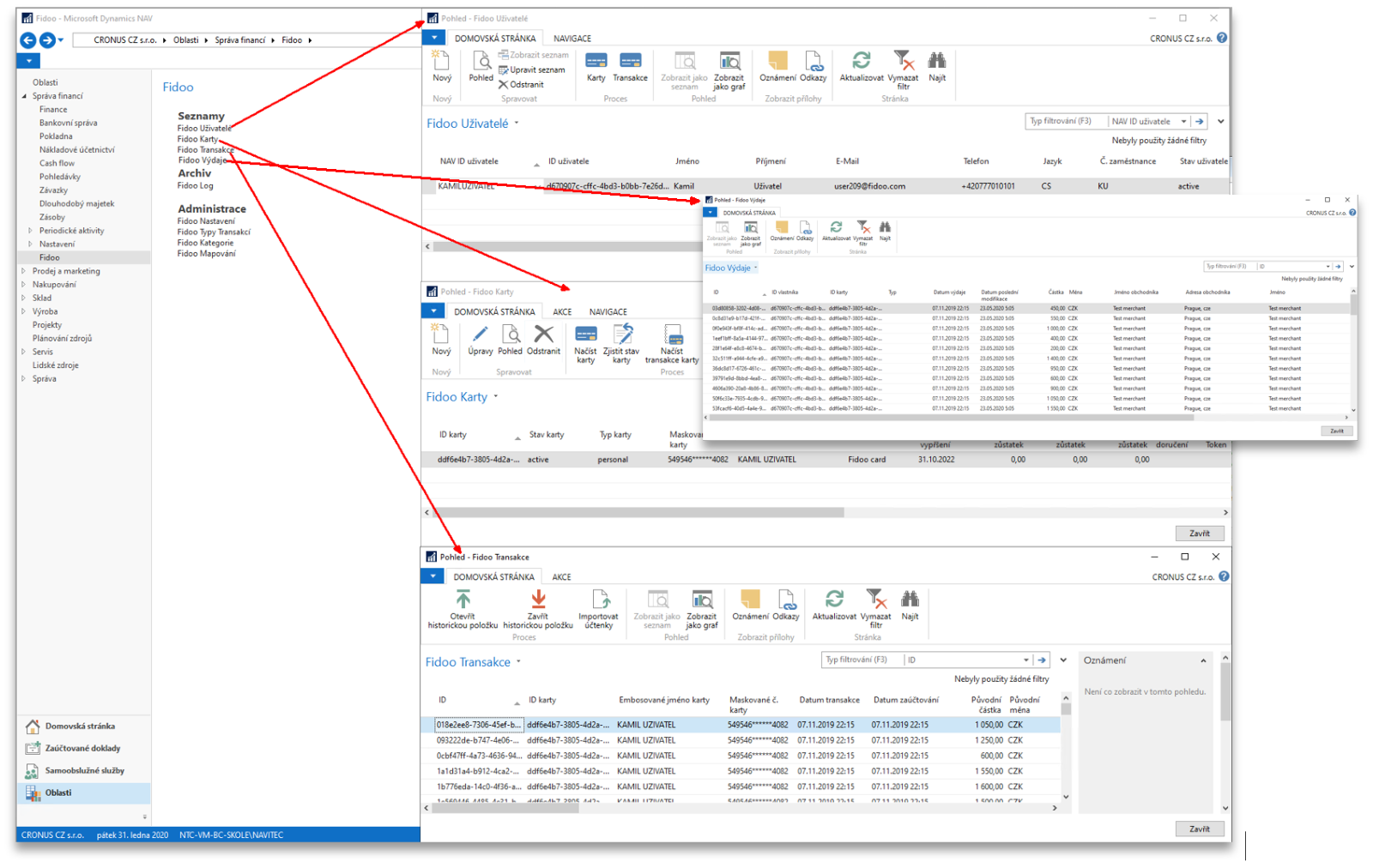Switch to AKCE tab in Fidoo Karty
Screen dimensions: 1373x868
click(x=562, y=312)
